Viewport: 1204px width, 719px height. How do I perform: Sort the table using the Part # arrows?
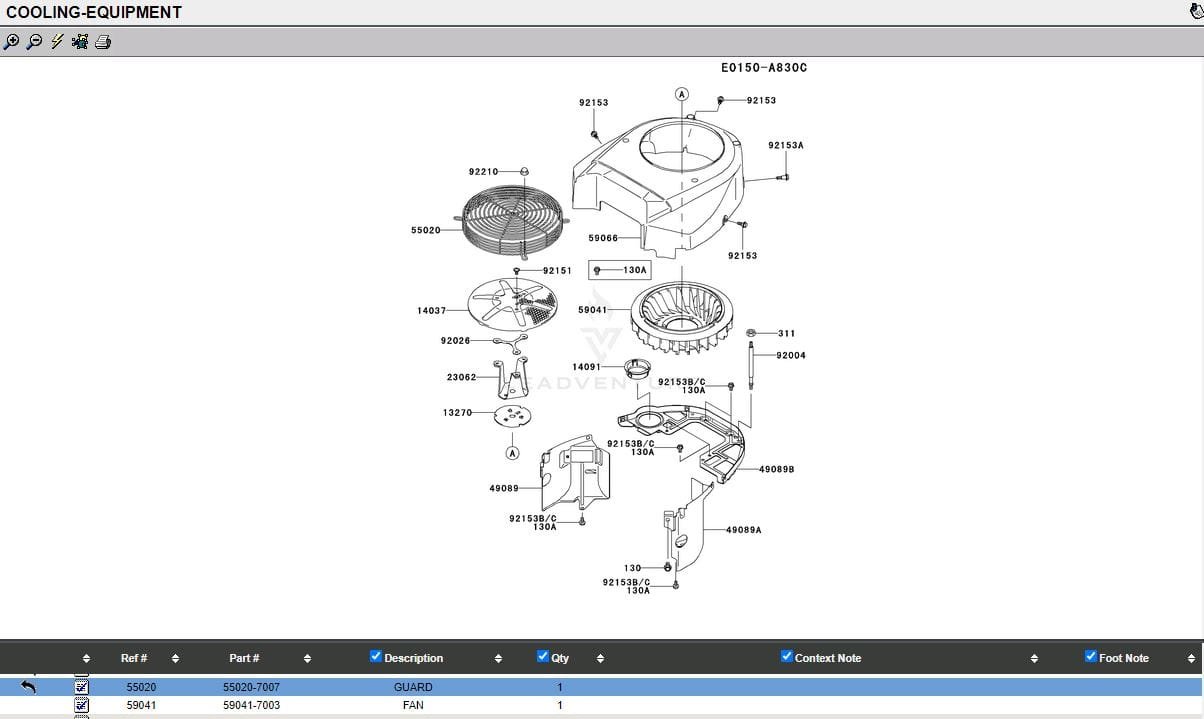[307, 658]
